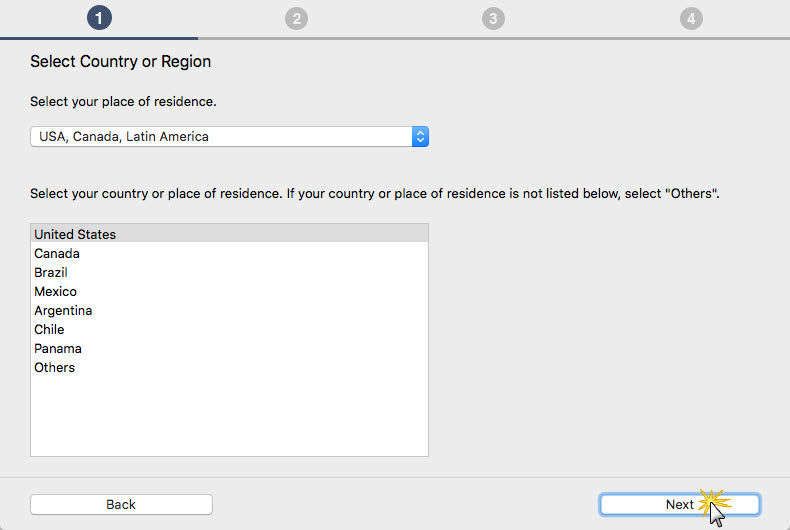The height and width of the screenshot is (530, 790).
Task: Select United States from the list
Action: [75, 234]
